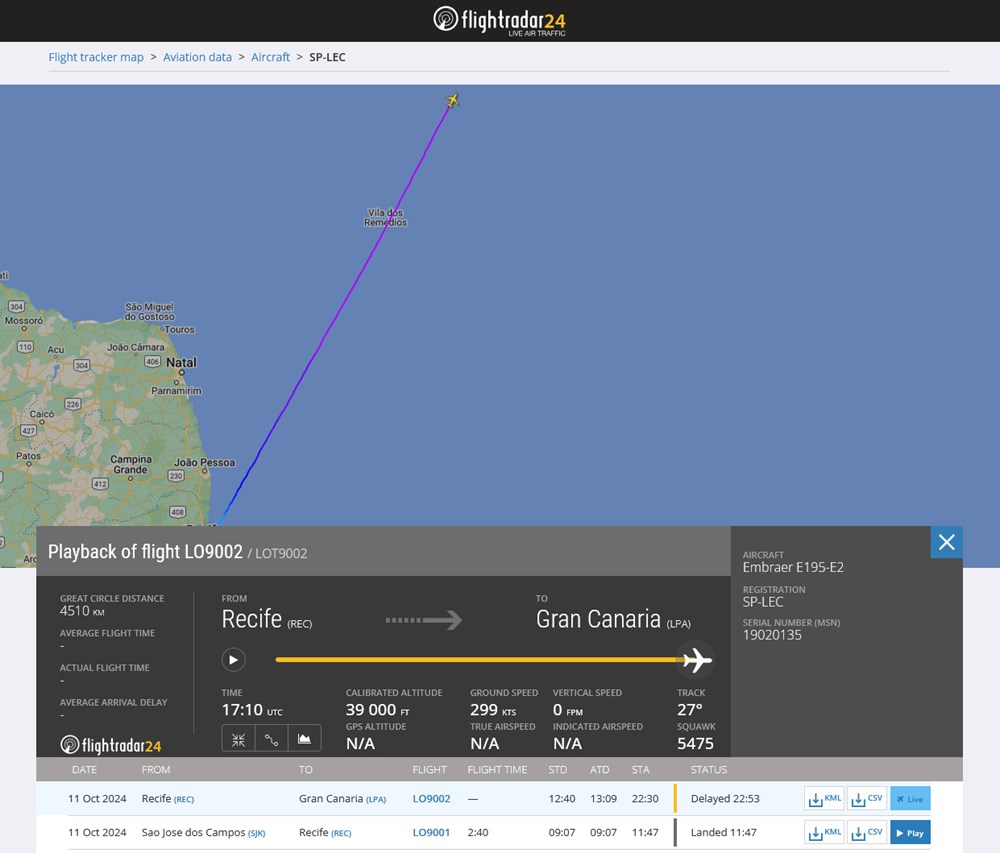Click the 4510 KM great circle distance

point(82,611)
